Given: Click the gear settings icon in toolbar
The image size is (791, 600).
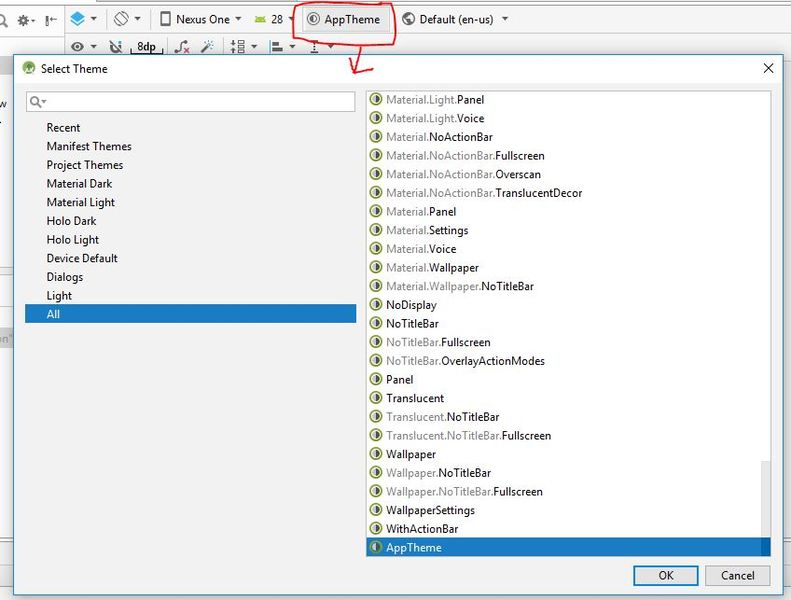Looking at the screenshot, I should [24, 21].
